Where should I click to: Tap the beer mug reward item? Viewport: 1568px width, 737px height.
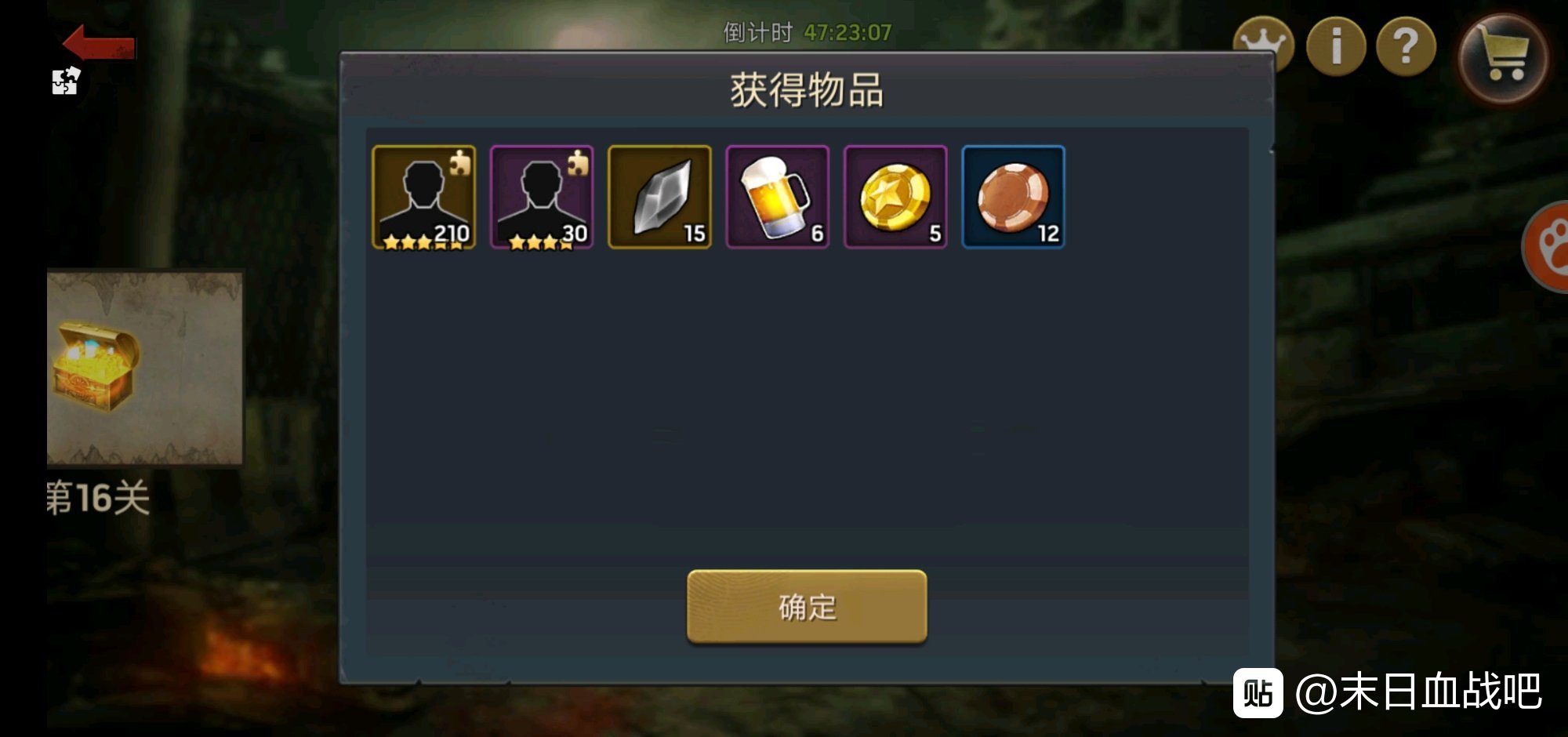pos(778,197)
